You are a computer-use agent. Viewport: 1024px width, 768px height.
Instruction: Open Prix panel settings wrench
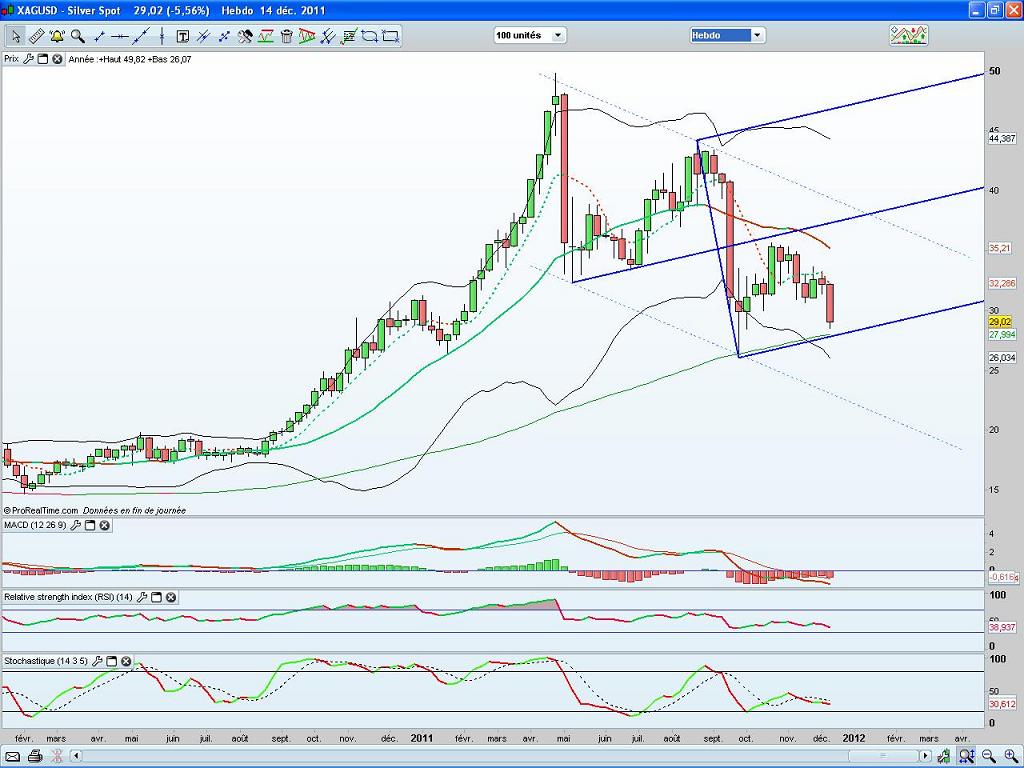tap(28, 59)
